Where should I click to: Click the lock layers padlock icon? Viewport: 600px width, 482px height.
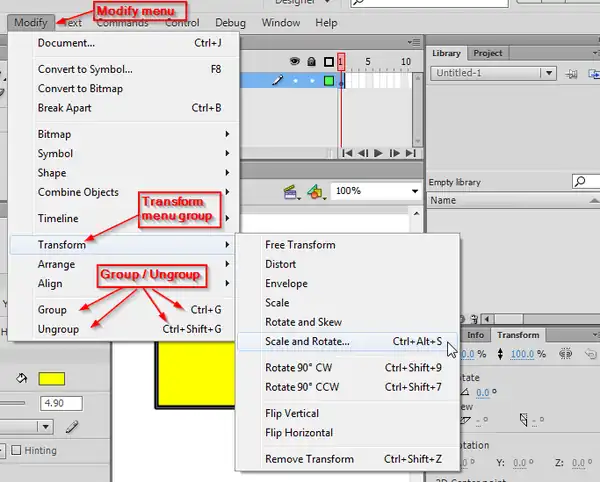click(311, 62)
